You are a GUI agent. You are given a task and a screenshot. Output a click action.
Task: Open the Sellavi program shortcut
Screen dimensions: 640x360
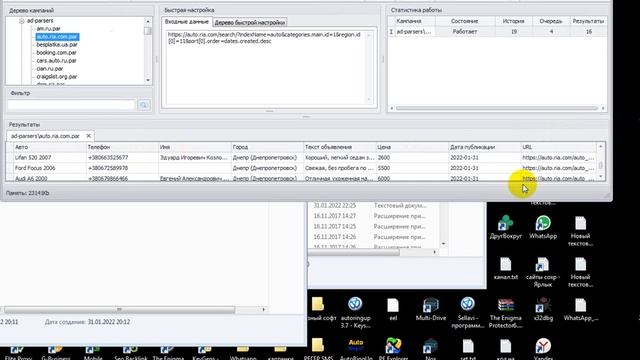[x=468, y=312]
